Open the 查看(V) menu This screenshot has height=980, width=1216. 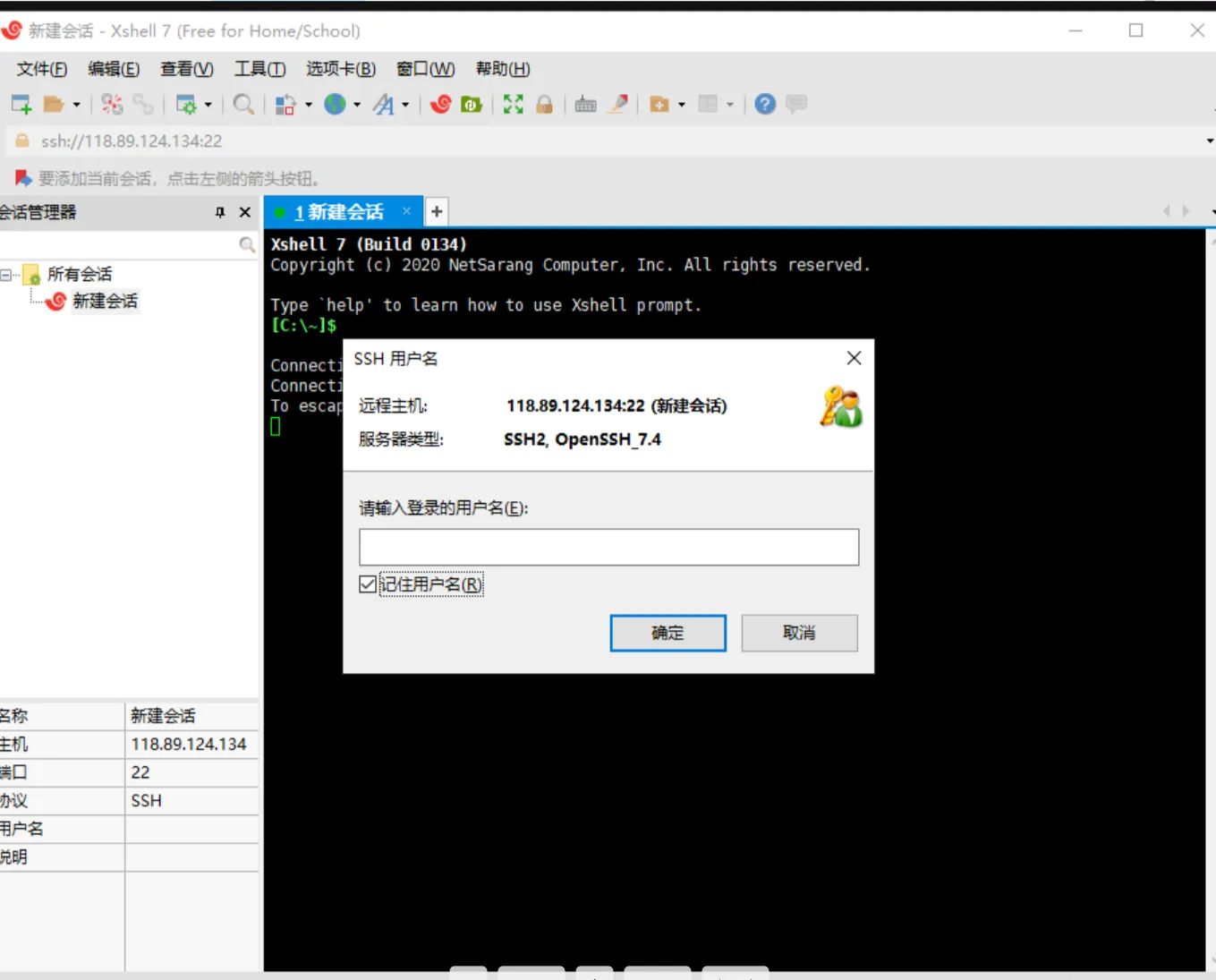186,69
